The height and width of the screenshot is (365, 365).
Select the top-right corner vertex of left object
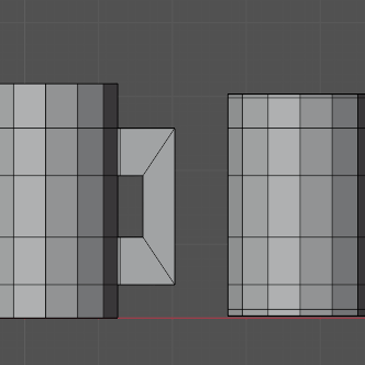(117, 84)
